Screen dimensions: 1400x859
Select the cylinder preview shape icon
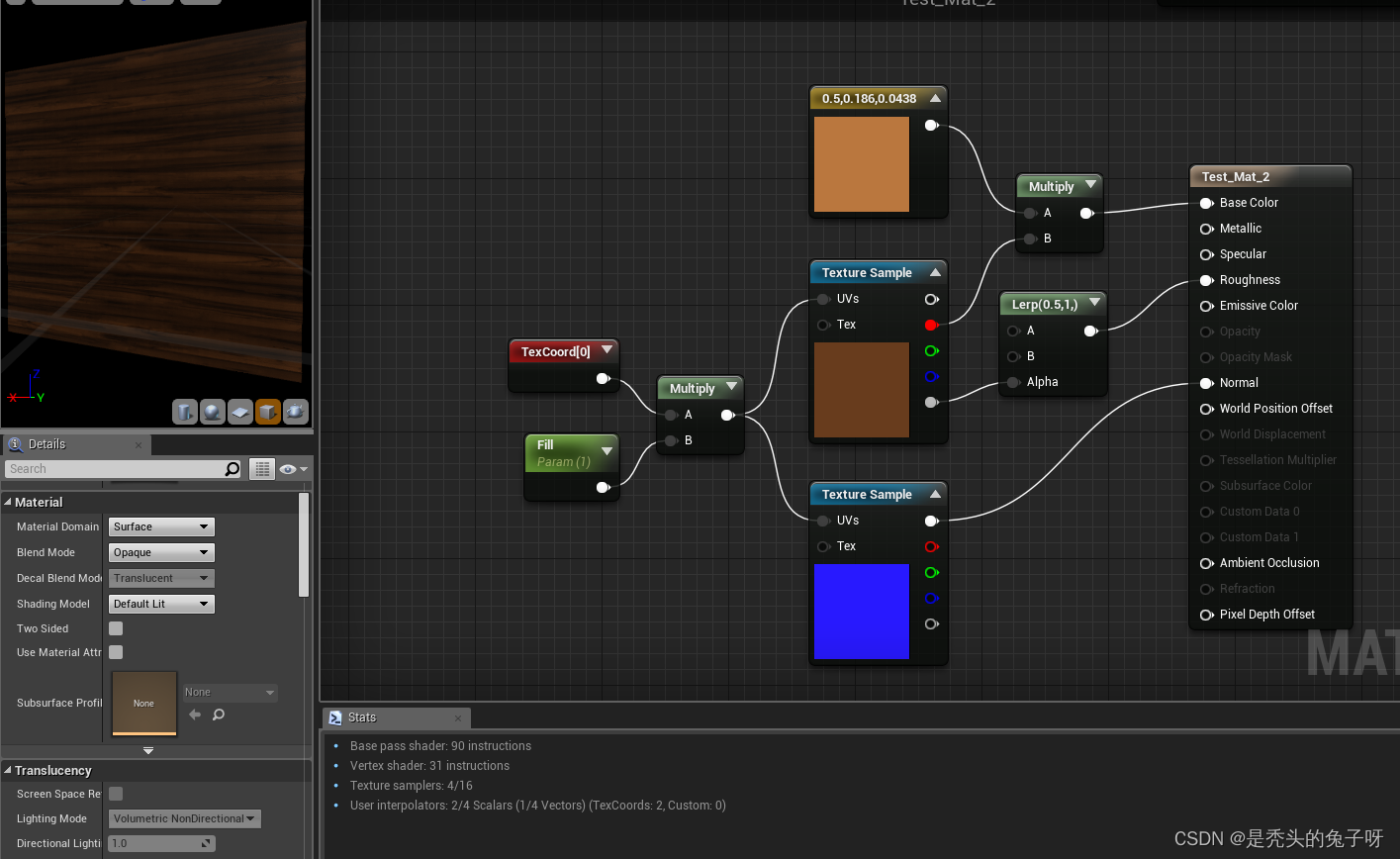click(185, 412)
